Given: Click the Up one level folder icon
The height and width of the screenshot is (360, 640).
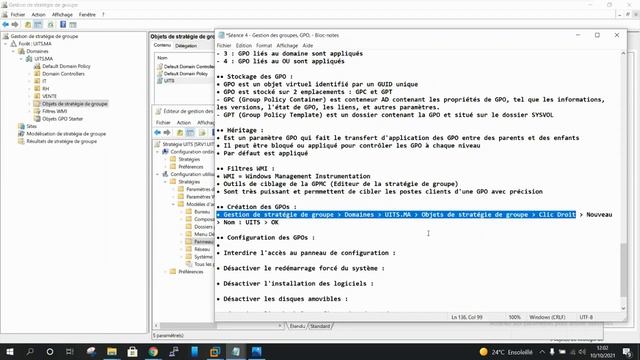Looking at the screenshot, I should 28,24.
